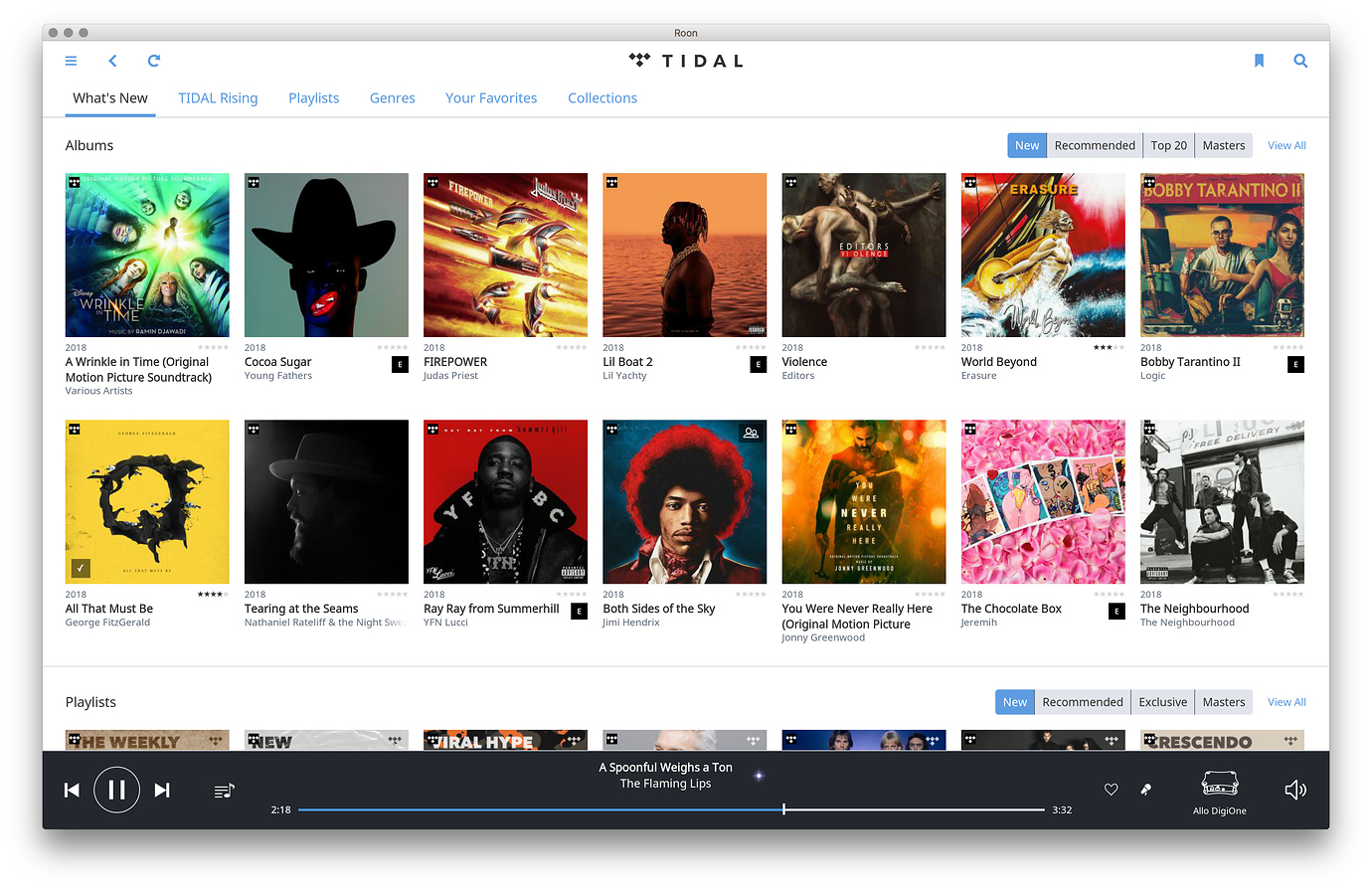The height and width of the screenshot is (889, 1372).
Task: Favorite the current track with the heart icon
Action: point(1111,789)
